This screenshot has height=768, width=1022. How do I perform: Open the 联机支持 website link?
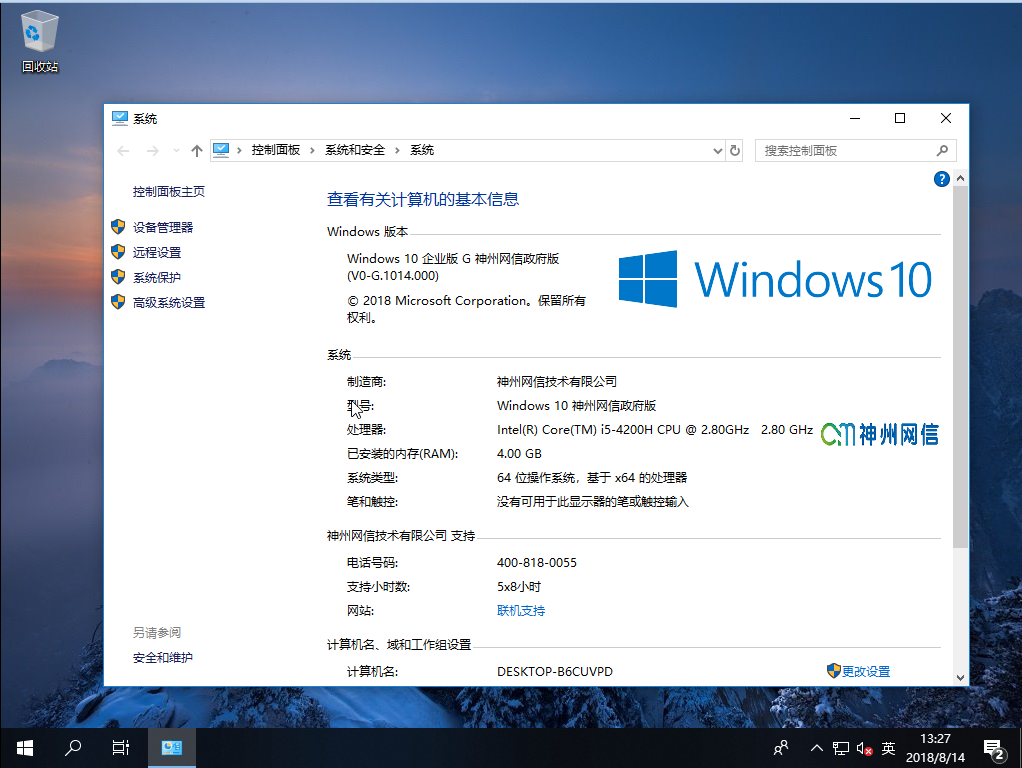tap(521, 611)
